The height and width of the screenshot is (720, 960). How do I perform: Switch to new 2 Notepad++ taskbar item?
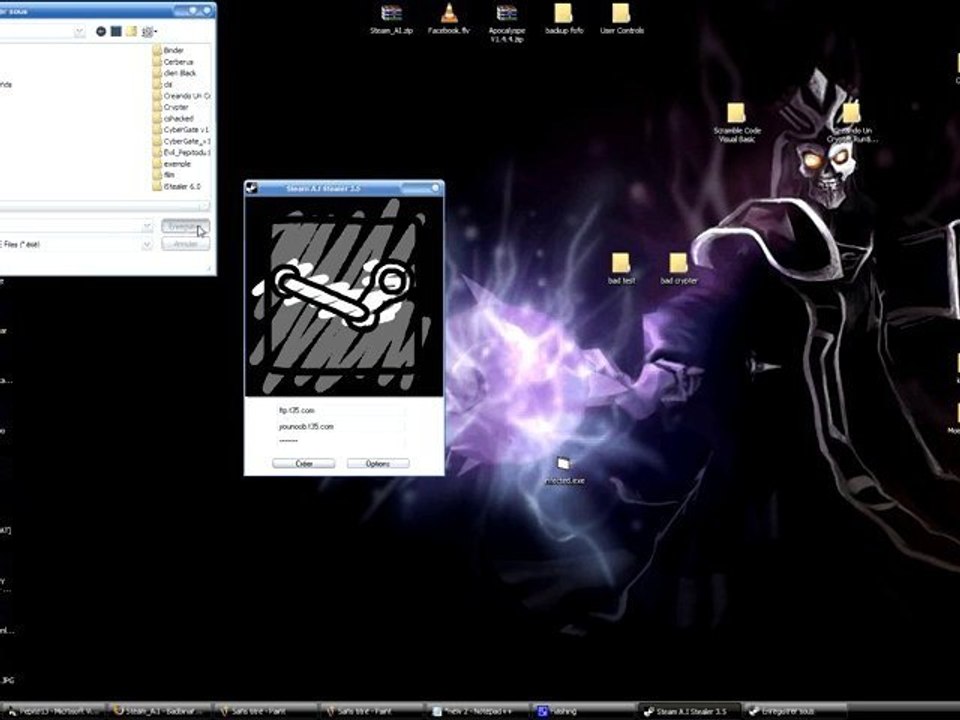pyautogui.click(x=478, y=711)
